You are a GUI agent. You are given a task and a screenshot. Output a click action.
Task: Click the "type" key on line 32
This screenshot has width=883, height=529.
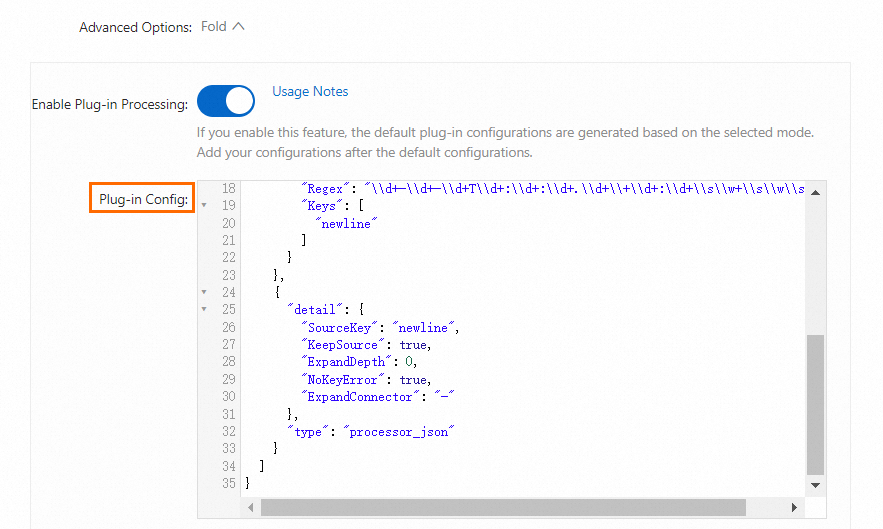tap(308, 432)
